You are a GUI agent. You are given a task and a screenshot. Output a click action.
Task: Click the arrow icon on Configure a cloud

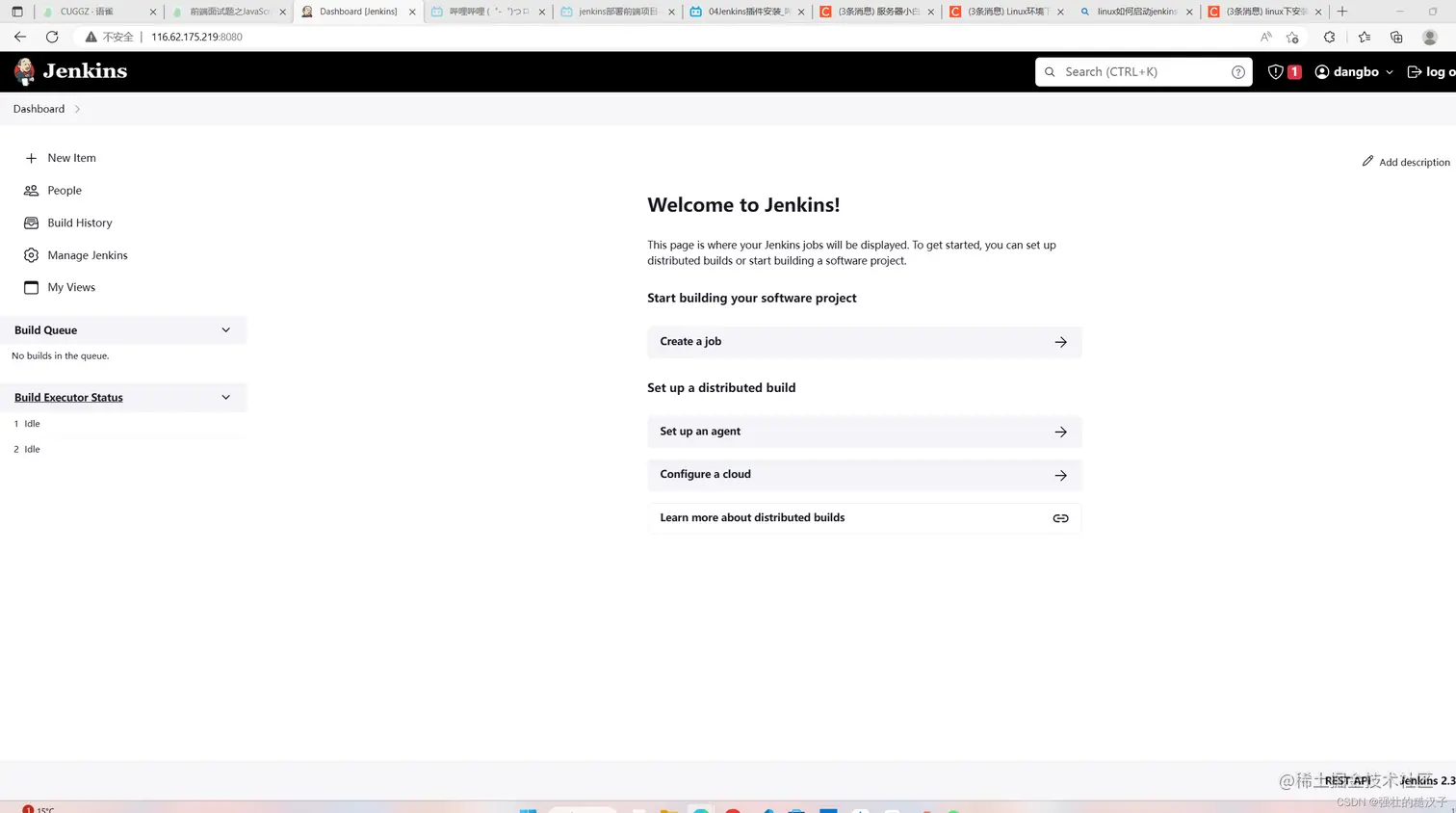1060,475
